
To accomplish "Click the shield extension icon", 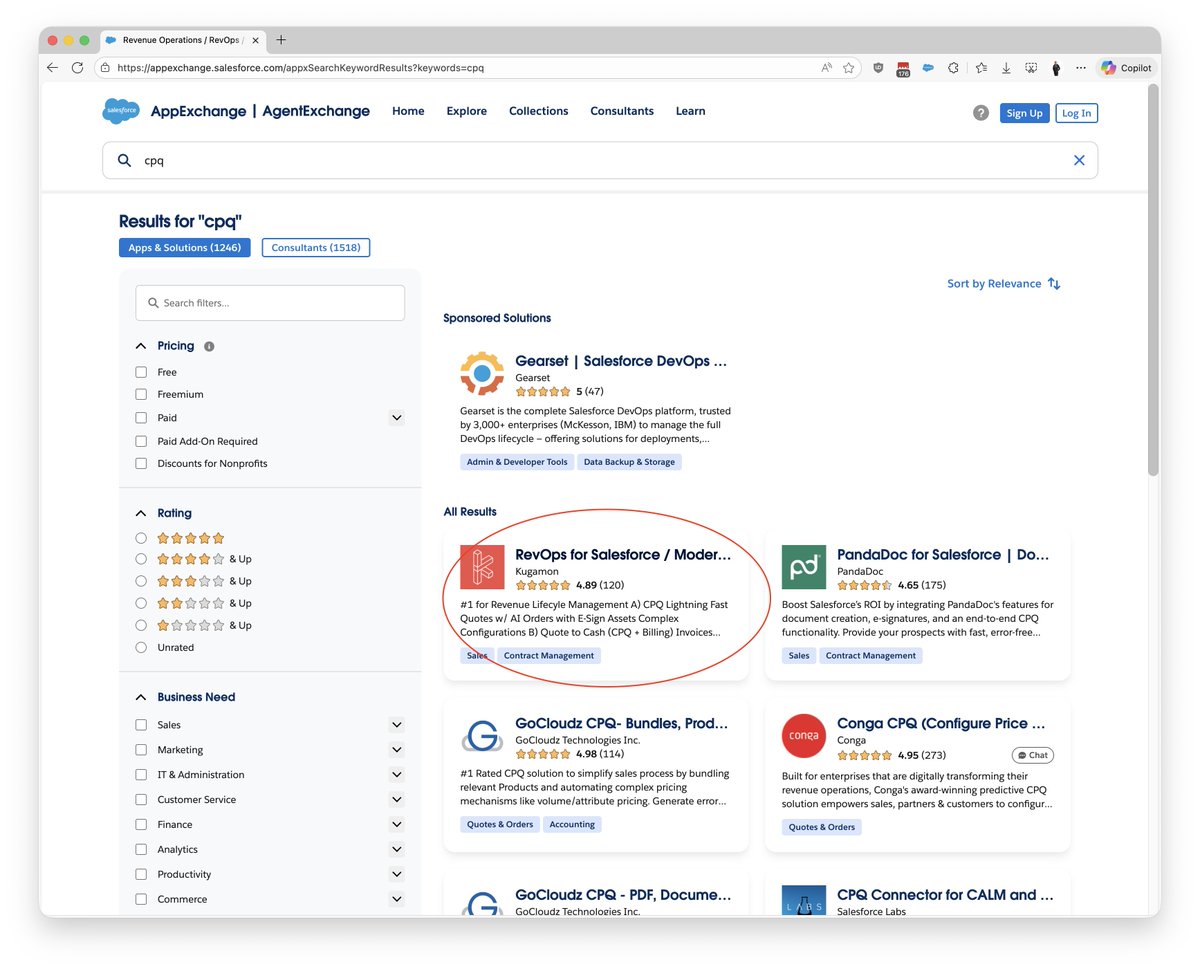I will 879,68.
